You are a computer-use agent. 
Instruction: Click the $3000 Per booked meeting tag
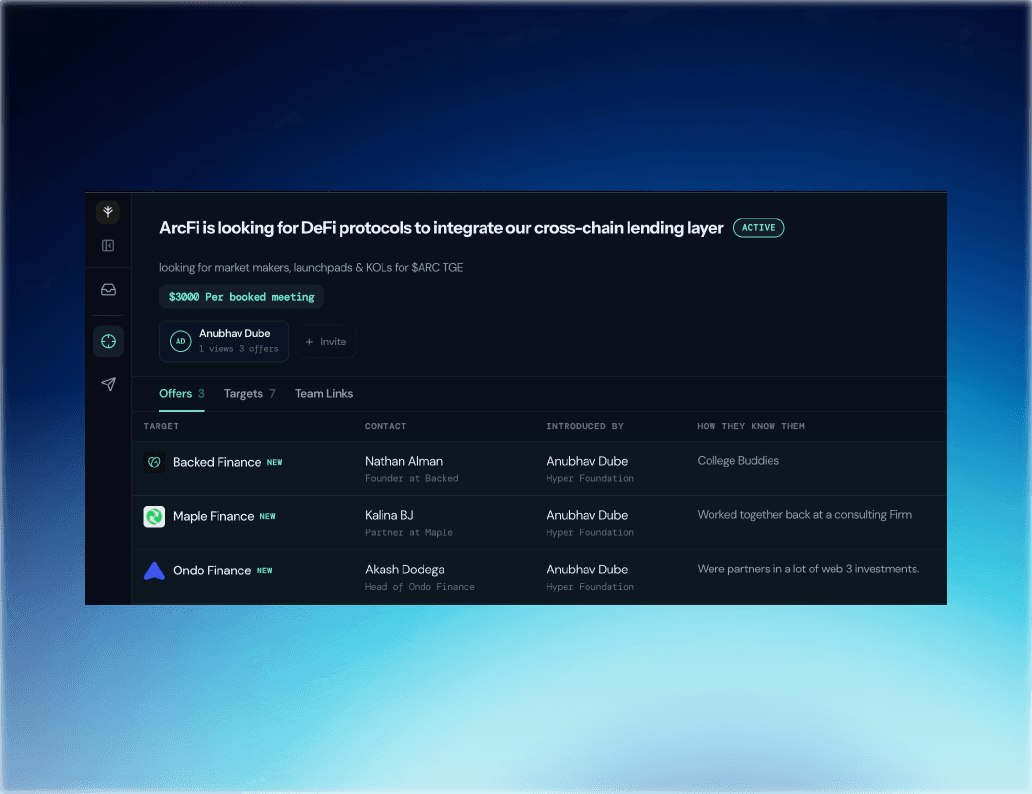[x=241, y=297]
